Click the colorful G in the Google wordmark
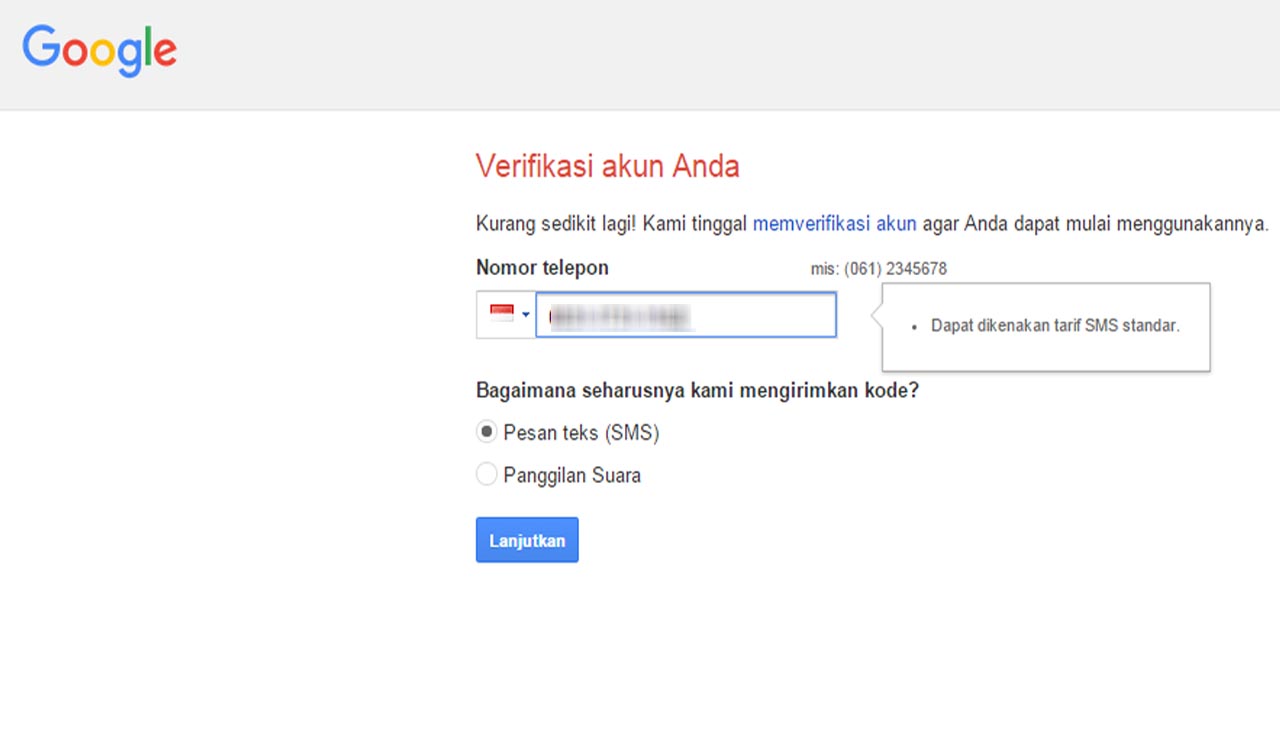This screenshot has width=1280, height=756. coord(40,50)
